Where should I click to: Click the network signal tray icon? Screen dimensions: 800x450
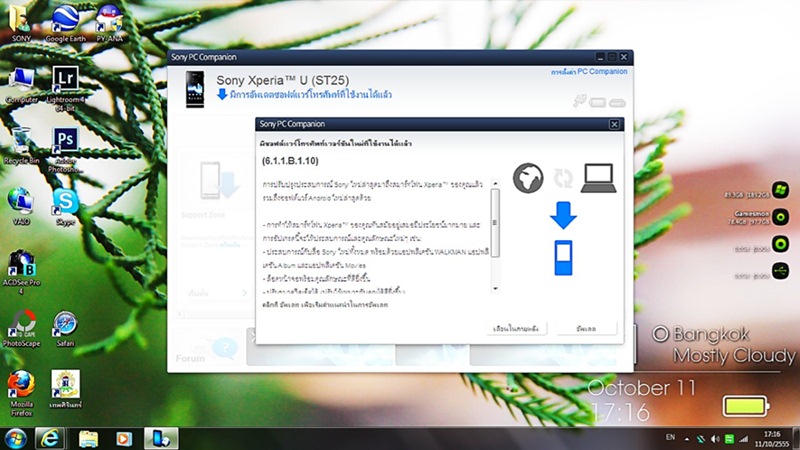744,439
